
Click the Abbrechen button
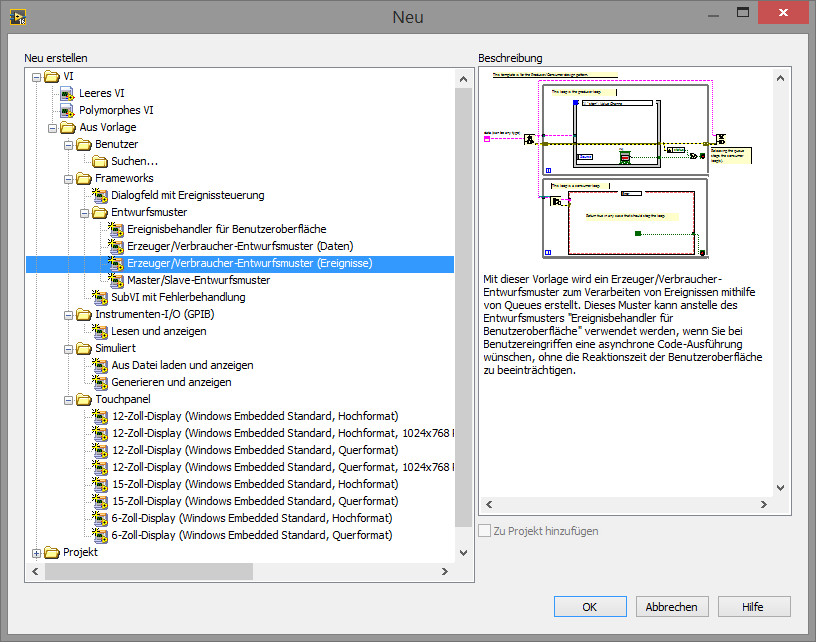pyautogui.click(x=671, y=607)
